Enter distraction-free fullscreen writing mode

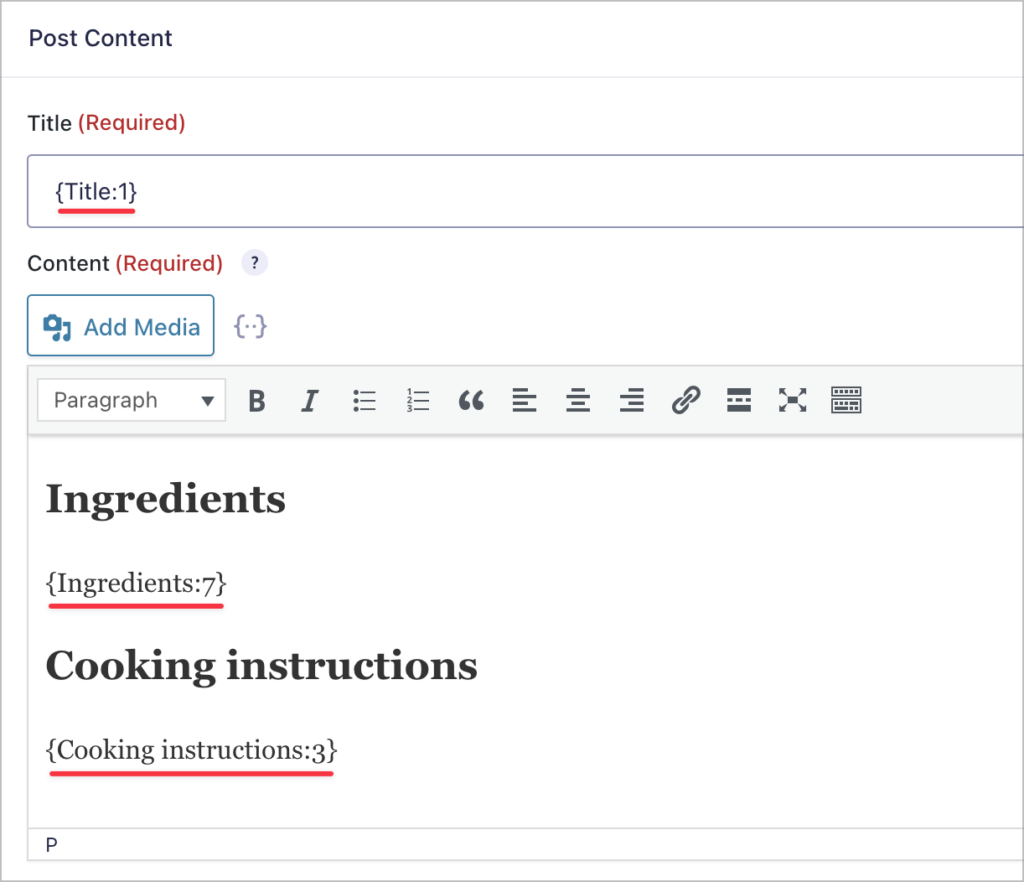(x=792, y=400)
